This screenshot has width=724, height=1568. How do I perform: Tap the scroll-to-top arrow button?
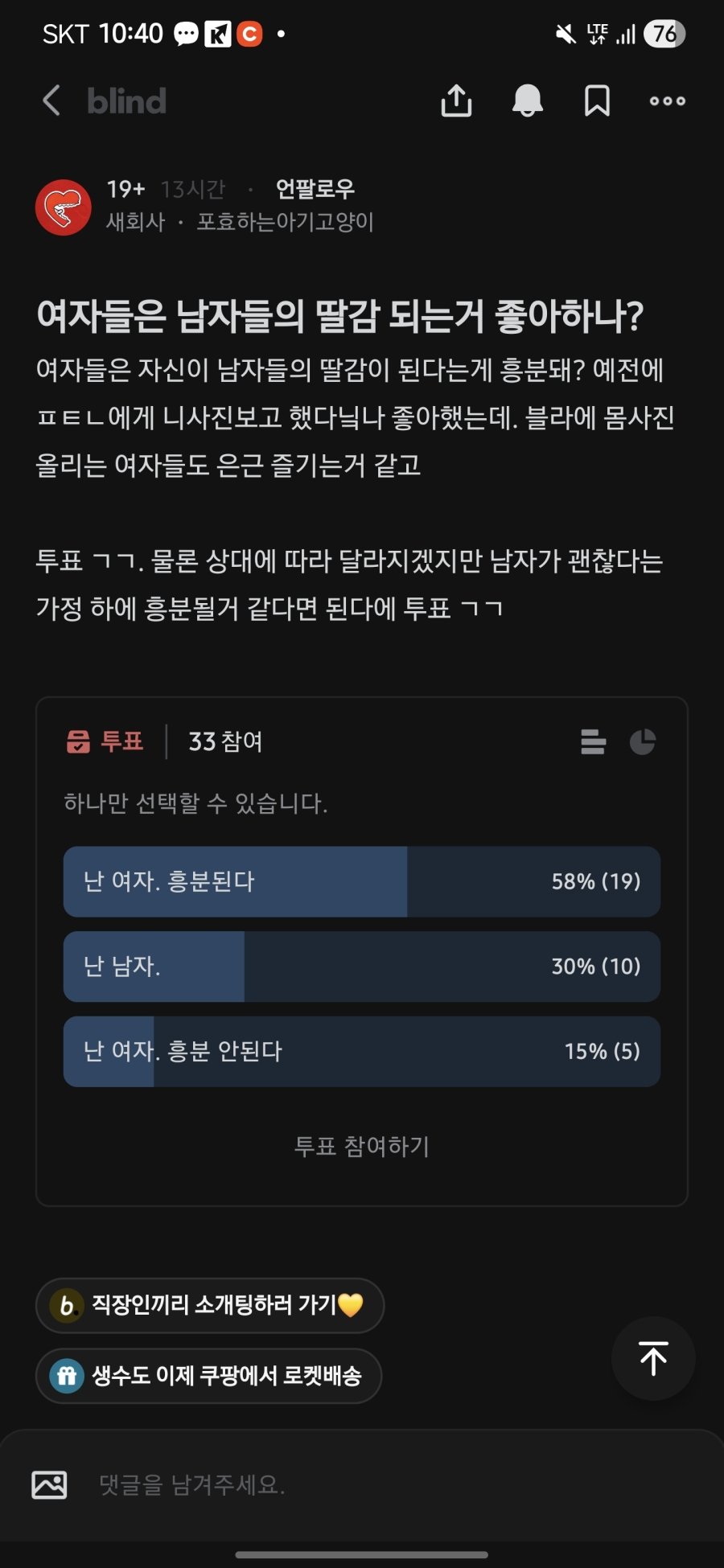click(x=653, y=1358)
